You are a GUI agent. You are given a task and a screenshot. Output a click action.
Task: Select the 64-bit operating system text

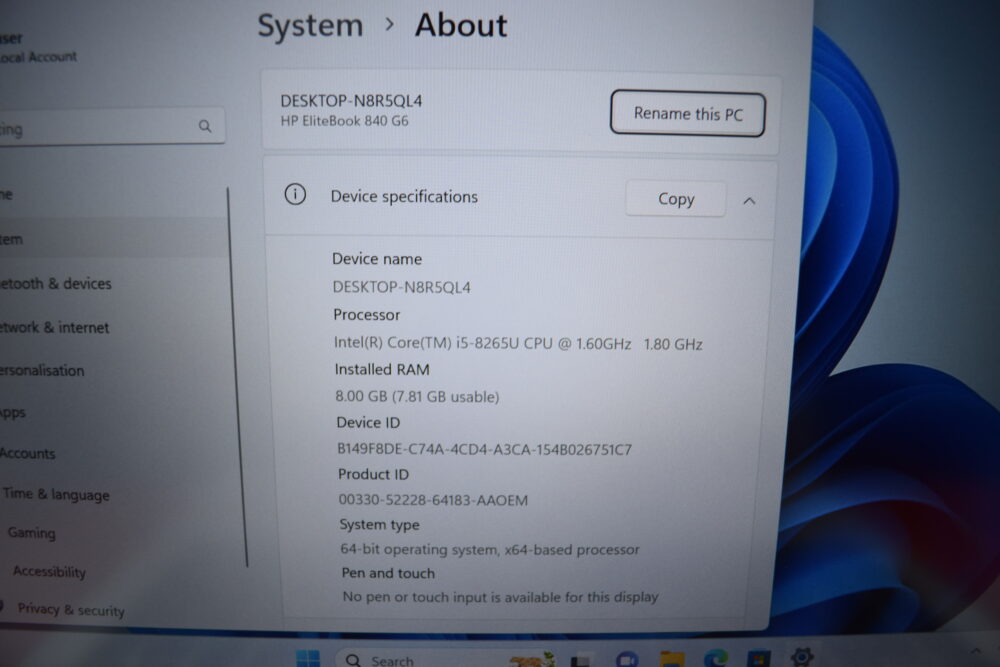490,549
